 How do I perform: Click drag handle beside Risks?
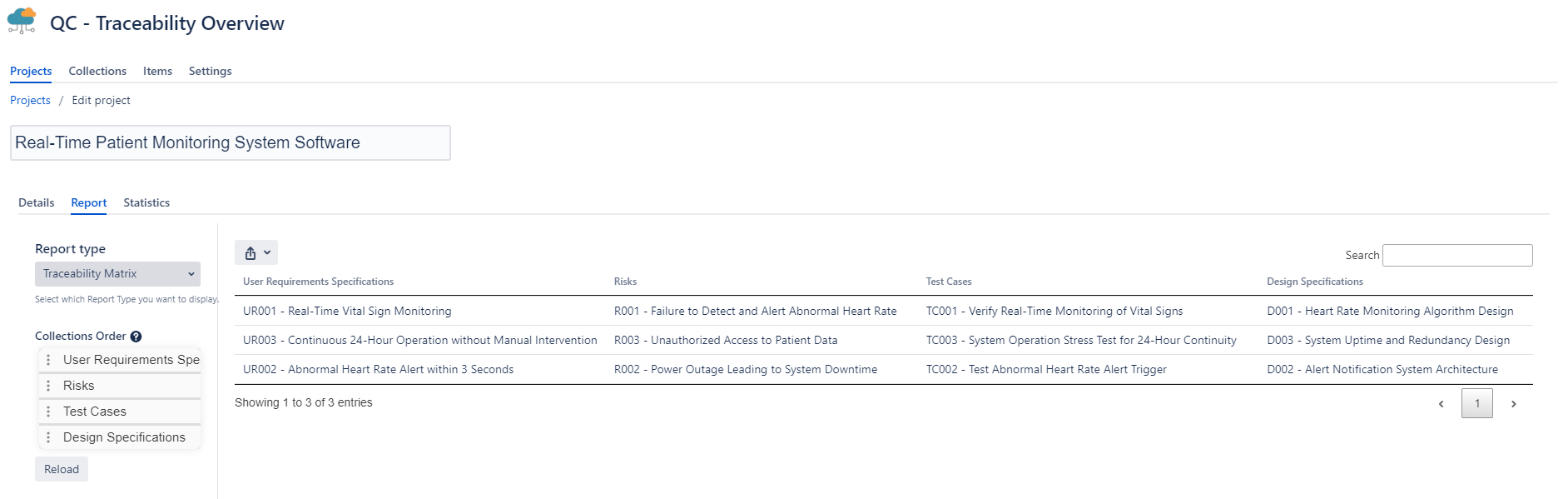(x=48, y=386)
